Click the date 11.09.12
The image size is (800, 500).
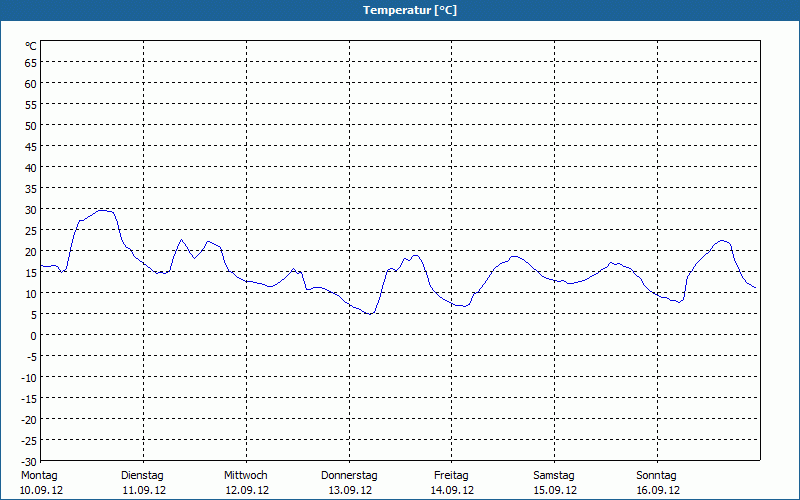pyautogui.click(x=144, y=490)
